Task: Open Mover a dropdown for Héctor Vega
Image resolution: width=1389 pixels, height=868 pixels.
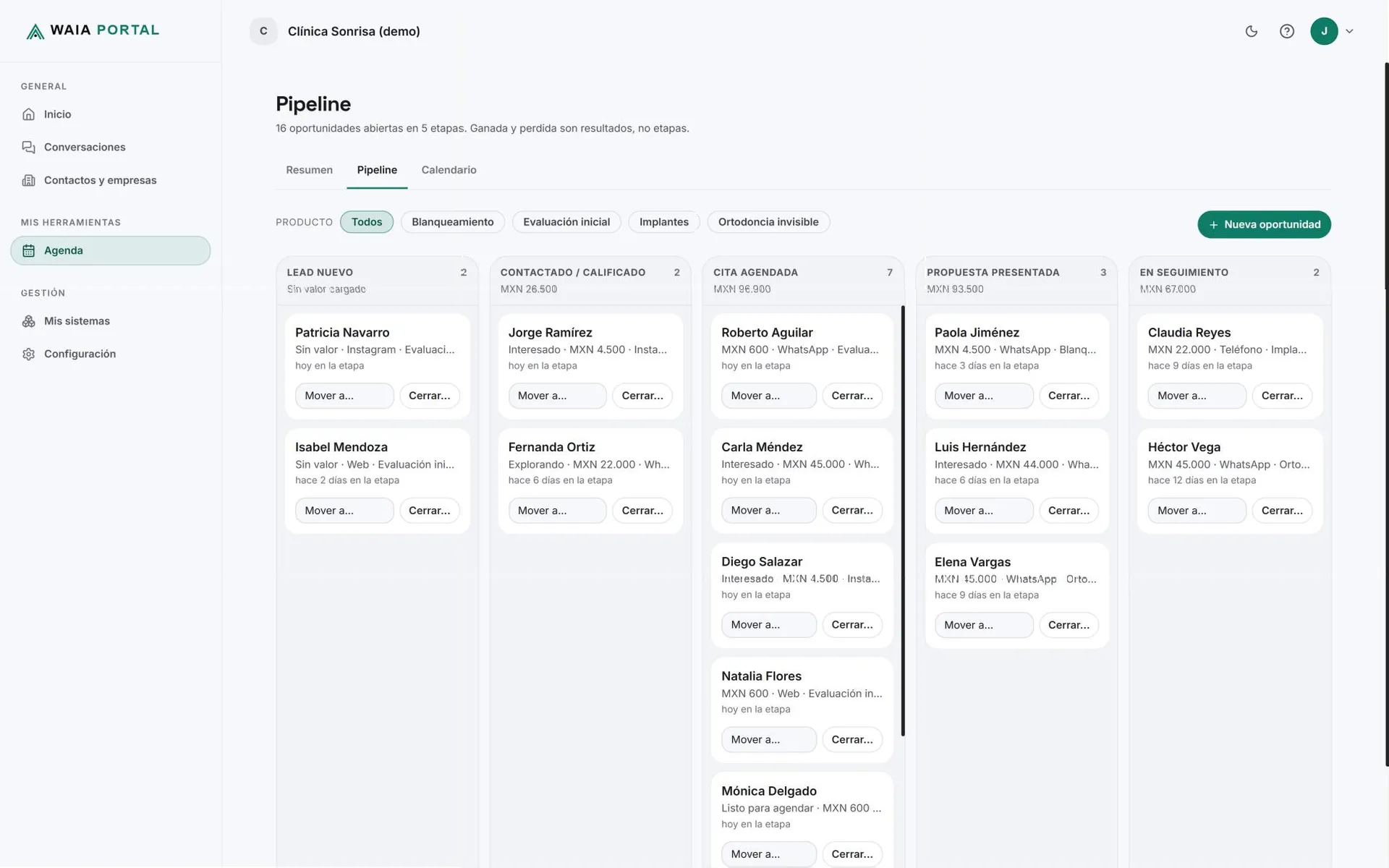Action: 1197,511
